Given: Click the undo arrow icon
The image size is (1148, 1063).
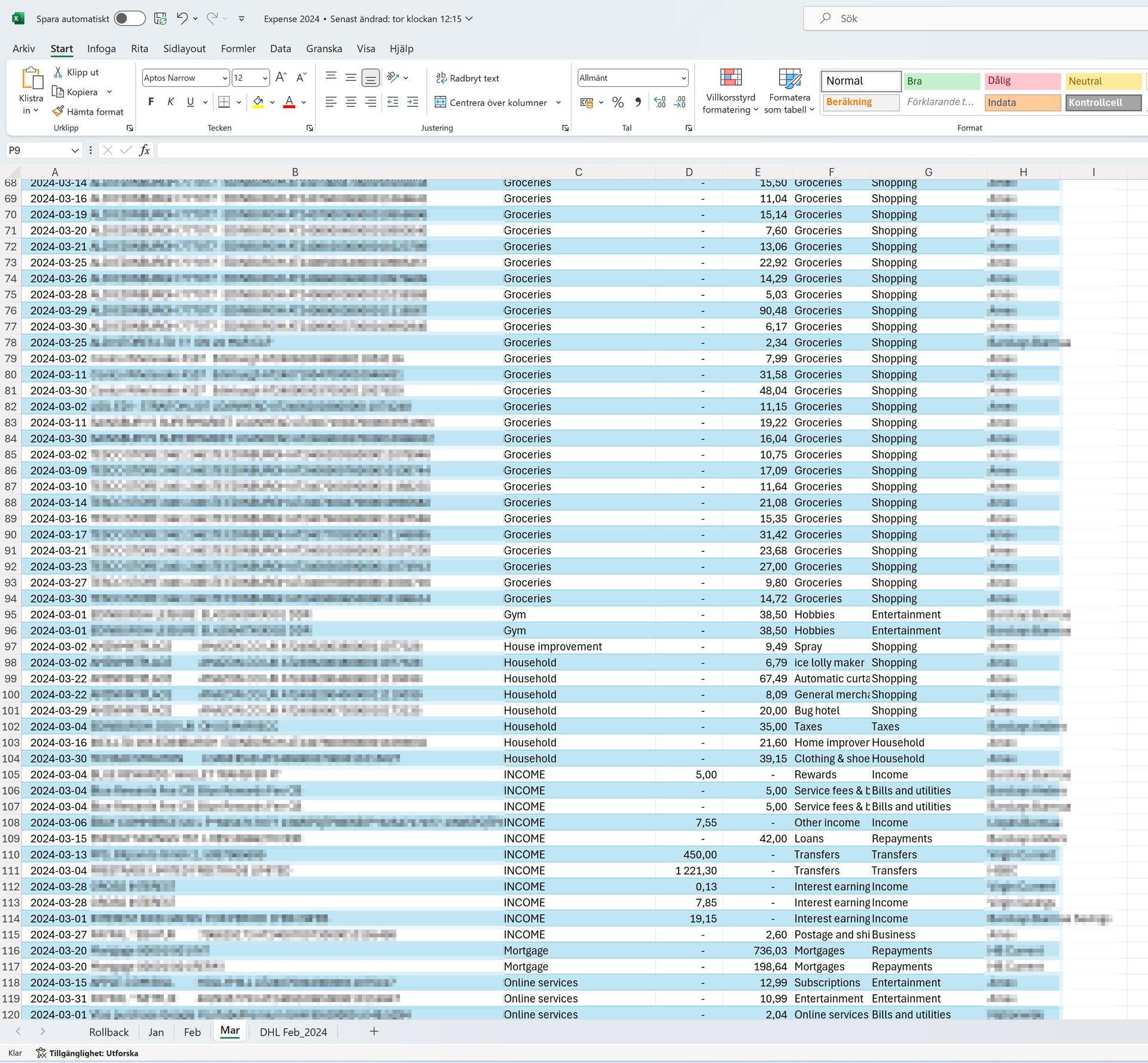Looking at the screenshot, I should tap(182, 19).
